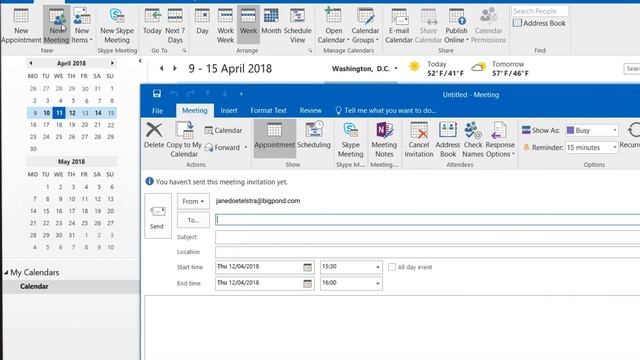
Task: Choose E-mail Calendar sharing option
Action: [x=399, y=25]
